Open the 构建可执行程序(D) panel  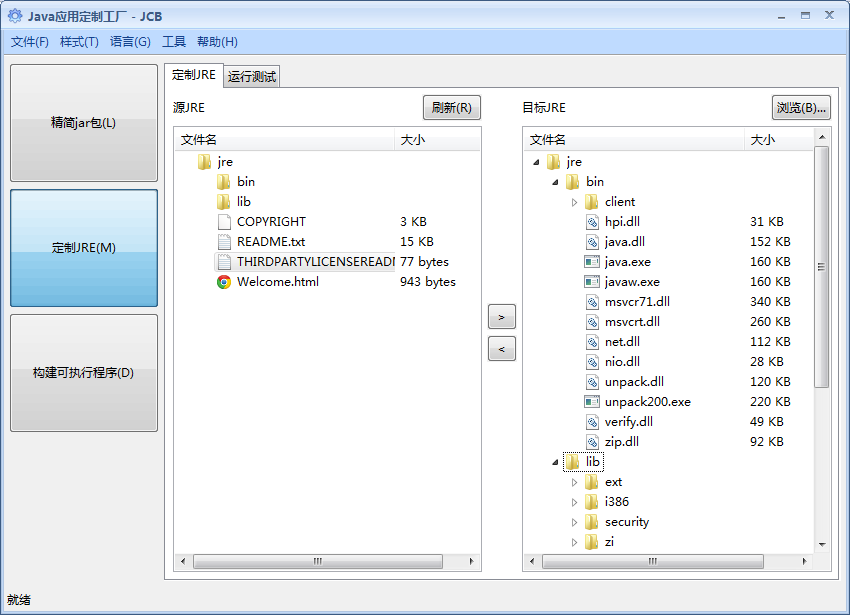(x=84, y=373)
